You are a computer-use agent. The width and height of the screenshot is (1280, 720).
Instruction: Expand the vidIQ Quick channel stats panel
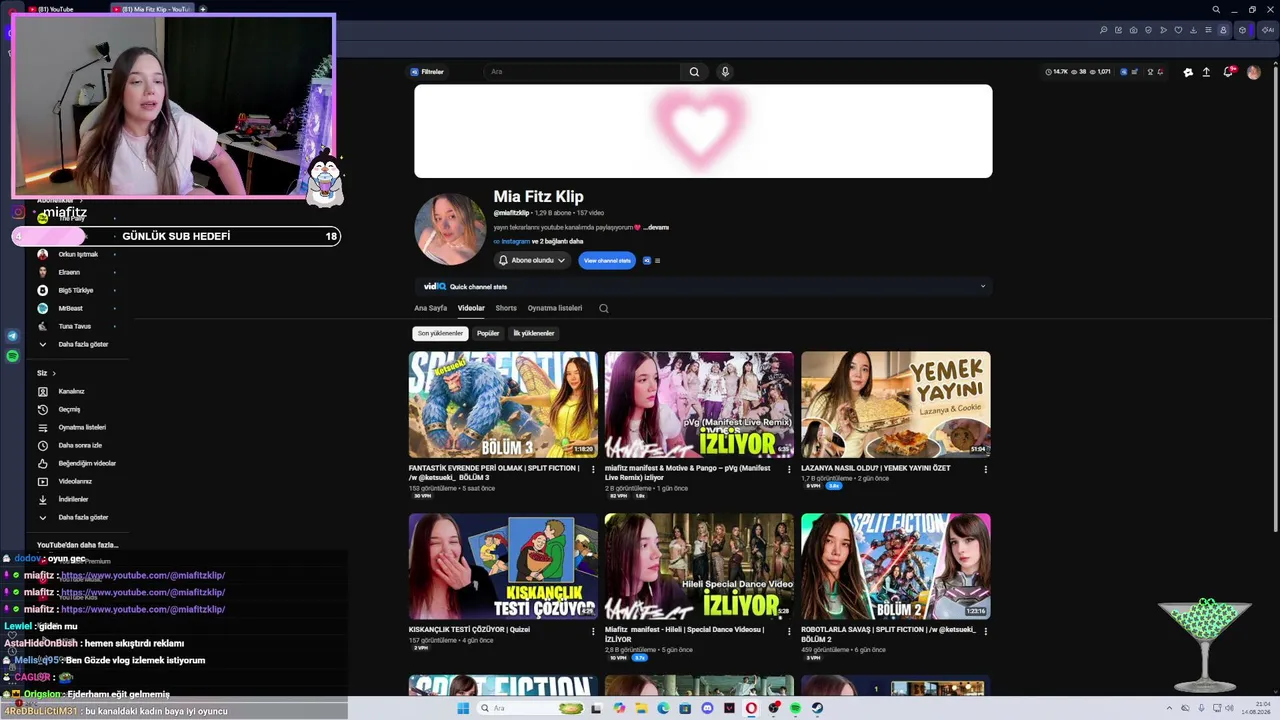982,287
